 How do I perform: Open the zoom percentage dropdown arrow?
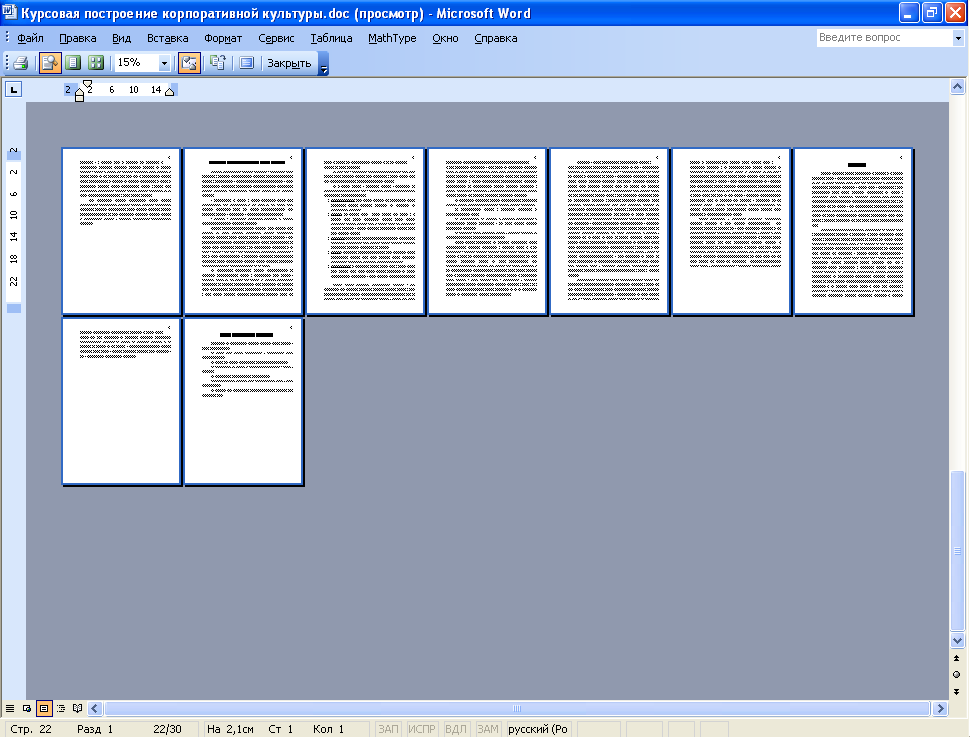(x=164, y=62)
